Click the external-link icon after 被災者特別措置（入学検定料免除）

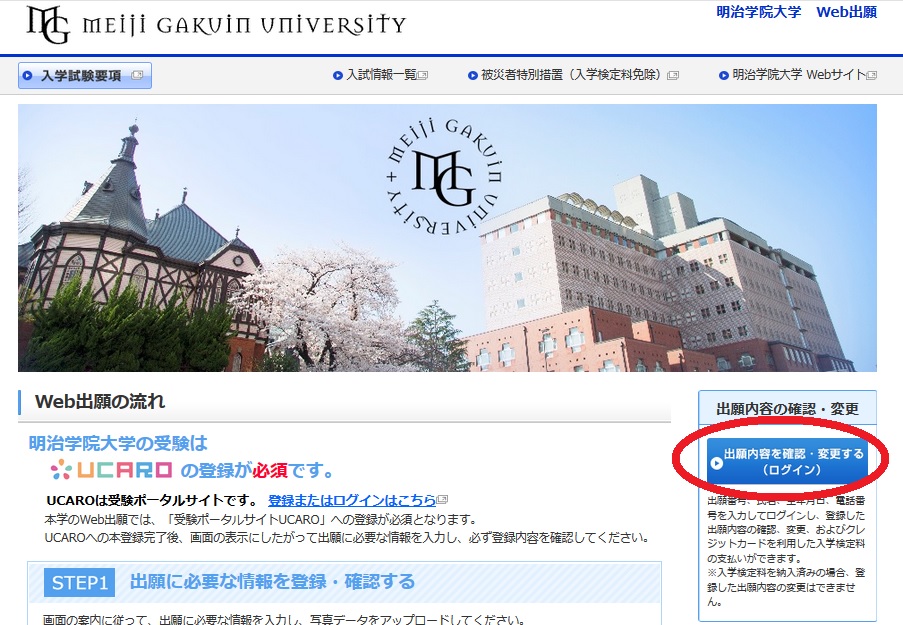point(673,75)
